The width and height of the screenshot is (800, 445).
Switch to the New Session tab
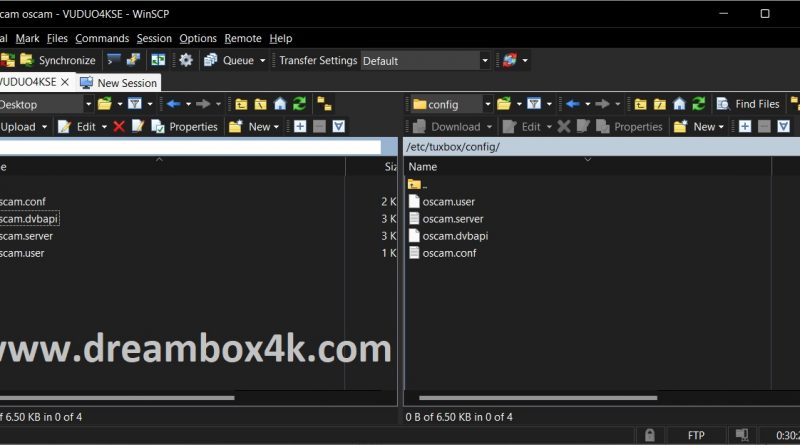(x=118, y=83)
